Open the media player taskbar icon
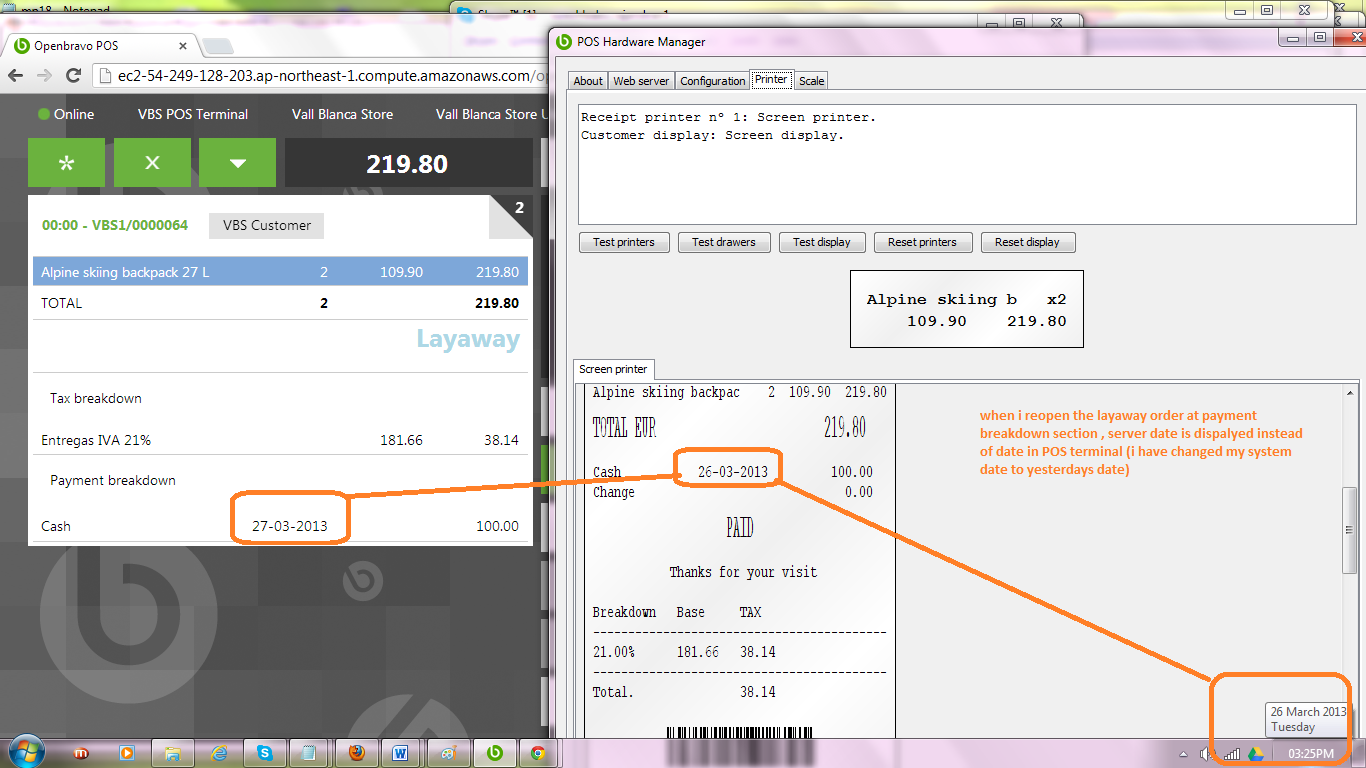 [x=126, y=753]
